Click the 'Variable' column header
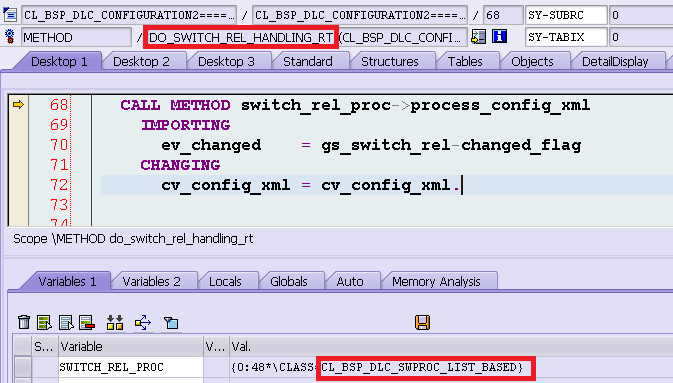Image resolution: width=673 pixels, height=383 pixels. tap(130, 346)
